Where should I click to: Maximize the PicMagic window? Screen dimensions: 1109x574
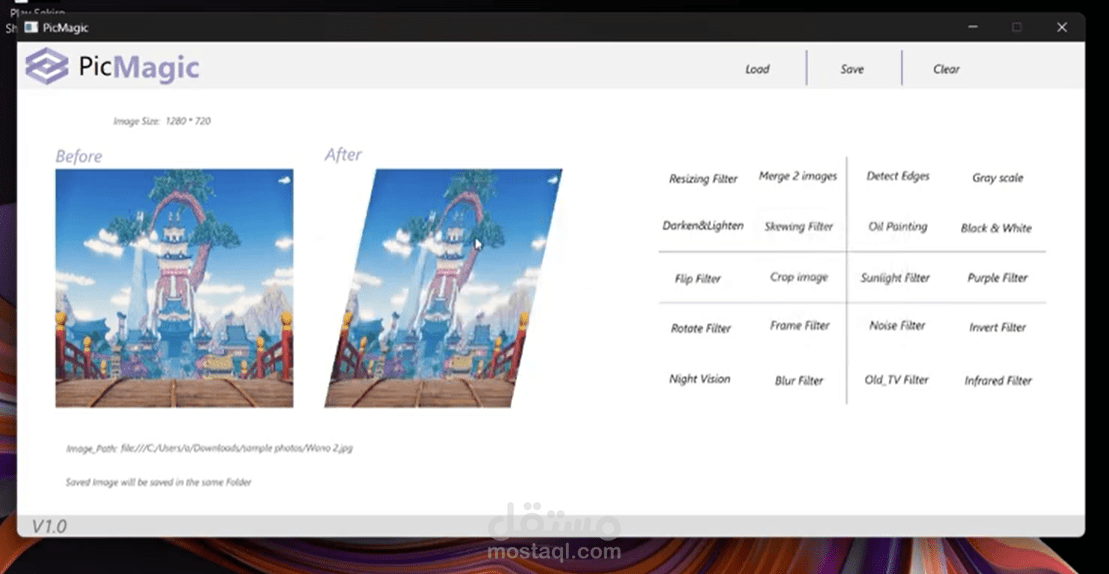coord(1016,27)
